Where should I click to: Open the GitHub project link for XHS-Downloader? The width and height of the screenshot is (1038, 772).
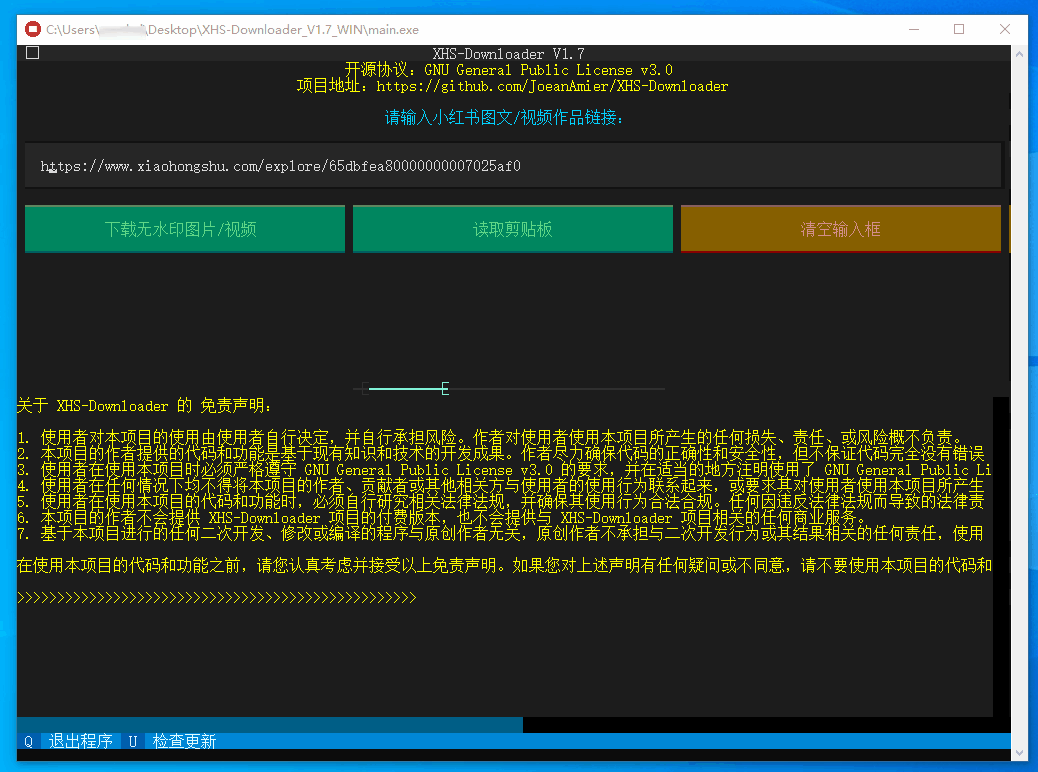tap(555, 86)
